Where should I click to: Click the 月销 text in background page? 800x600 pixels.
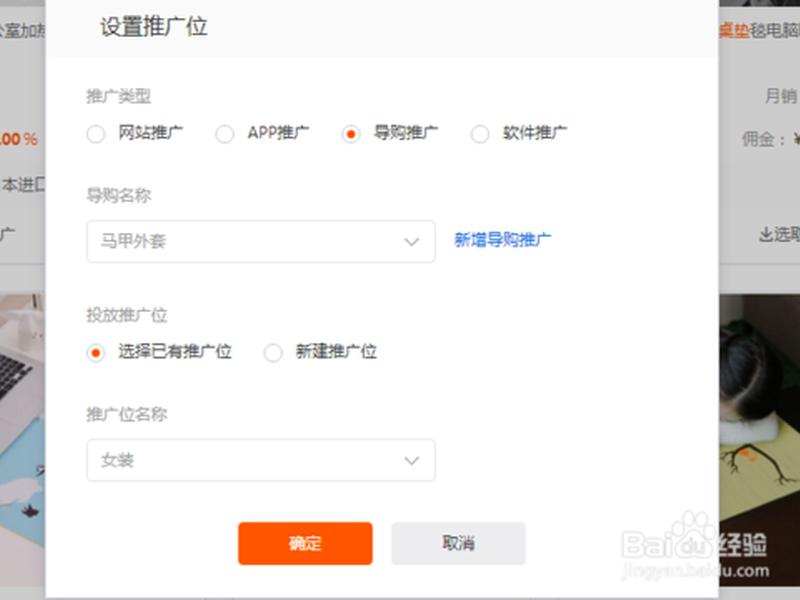point(781,95)
